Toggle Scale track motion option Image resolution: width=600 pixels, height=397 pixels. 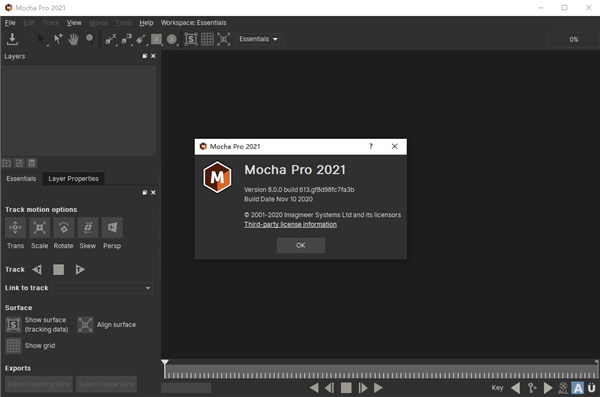[x=39, y=227]
